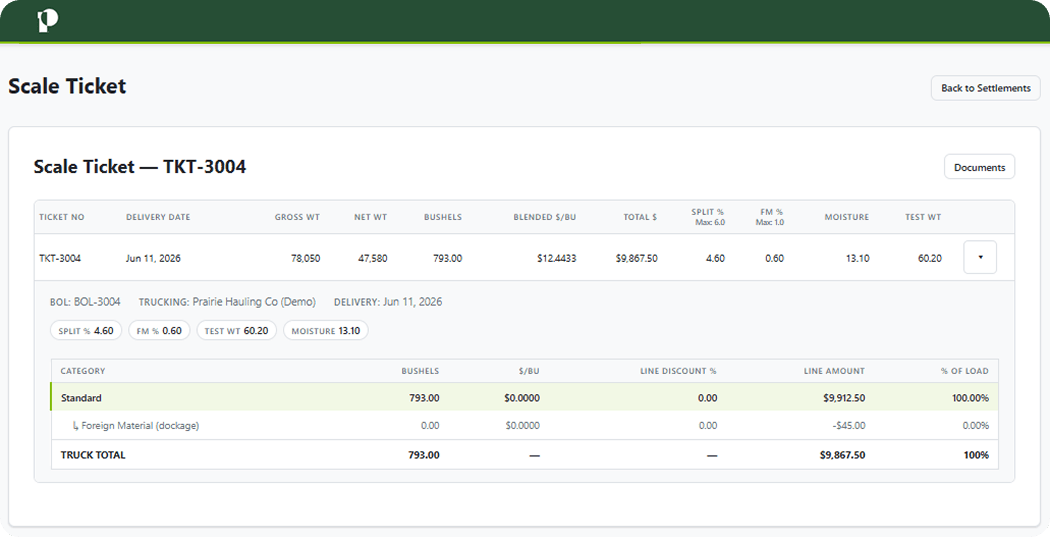
Task: Click the MOISTURE 13.10 pill
Action: pyautogui.click(x=325, y=331)
